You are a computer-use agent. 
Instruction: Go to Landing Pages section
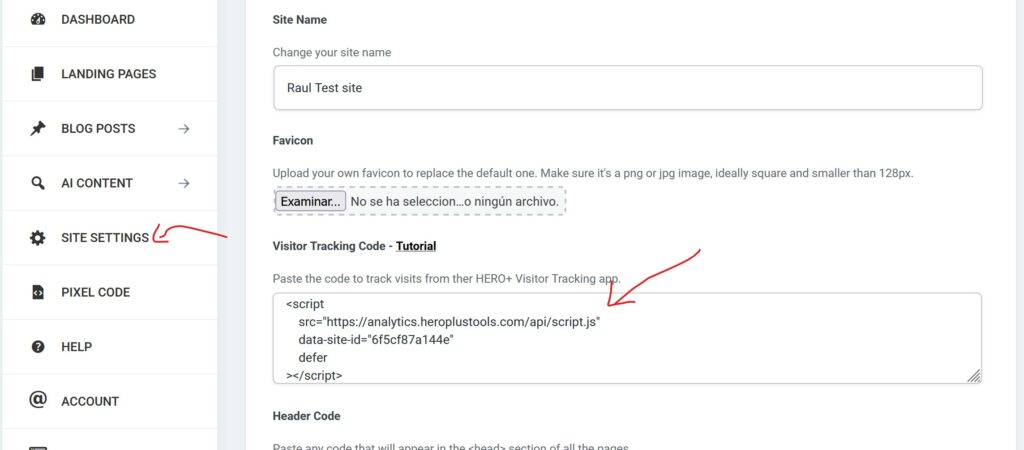click(x=108, y=74)
